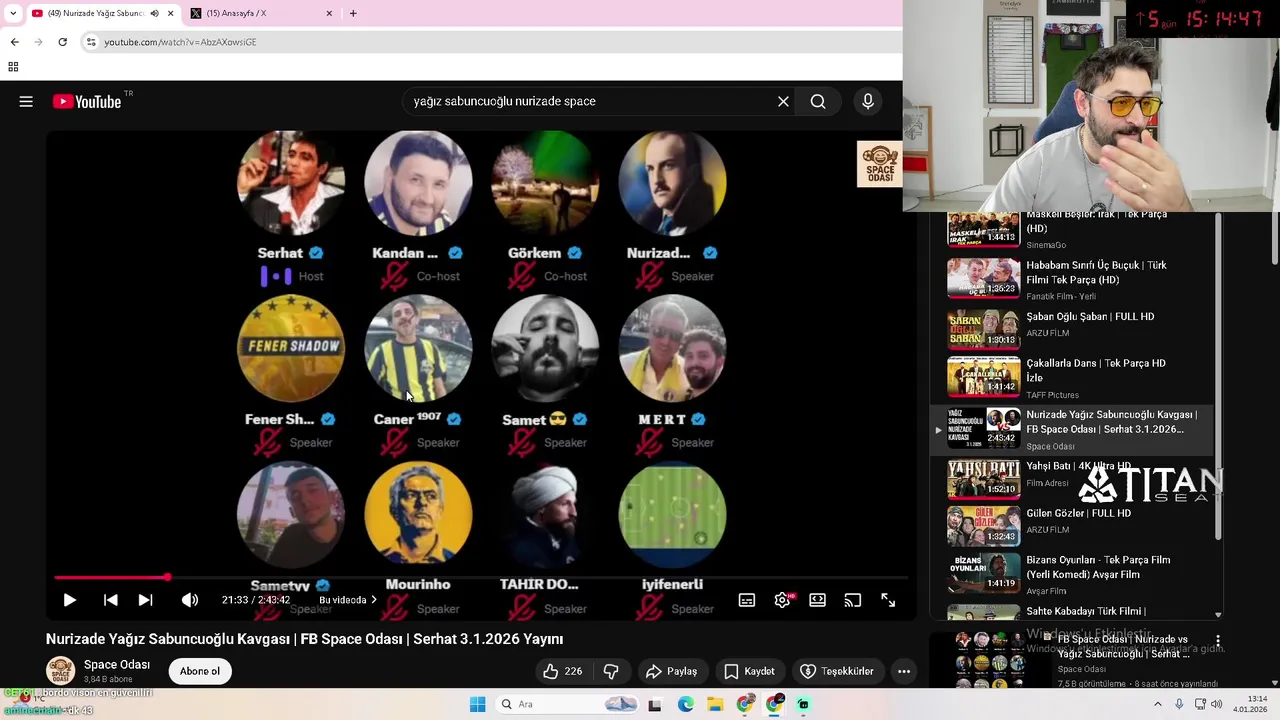Send thanks with the Teşekkürler button

tap(837, 671)
